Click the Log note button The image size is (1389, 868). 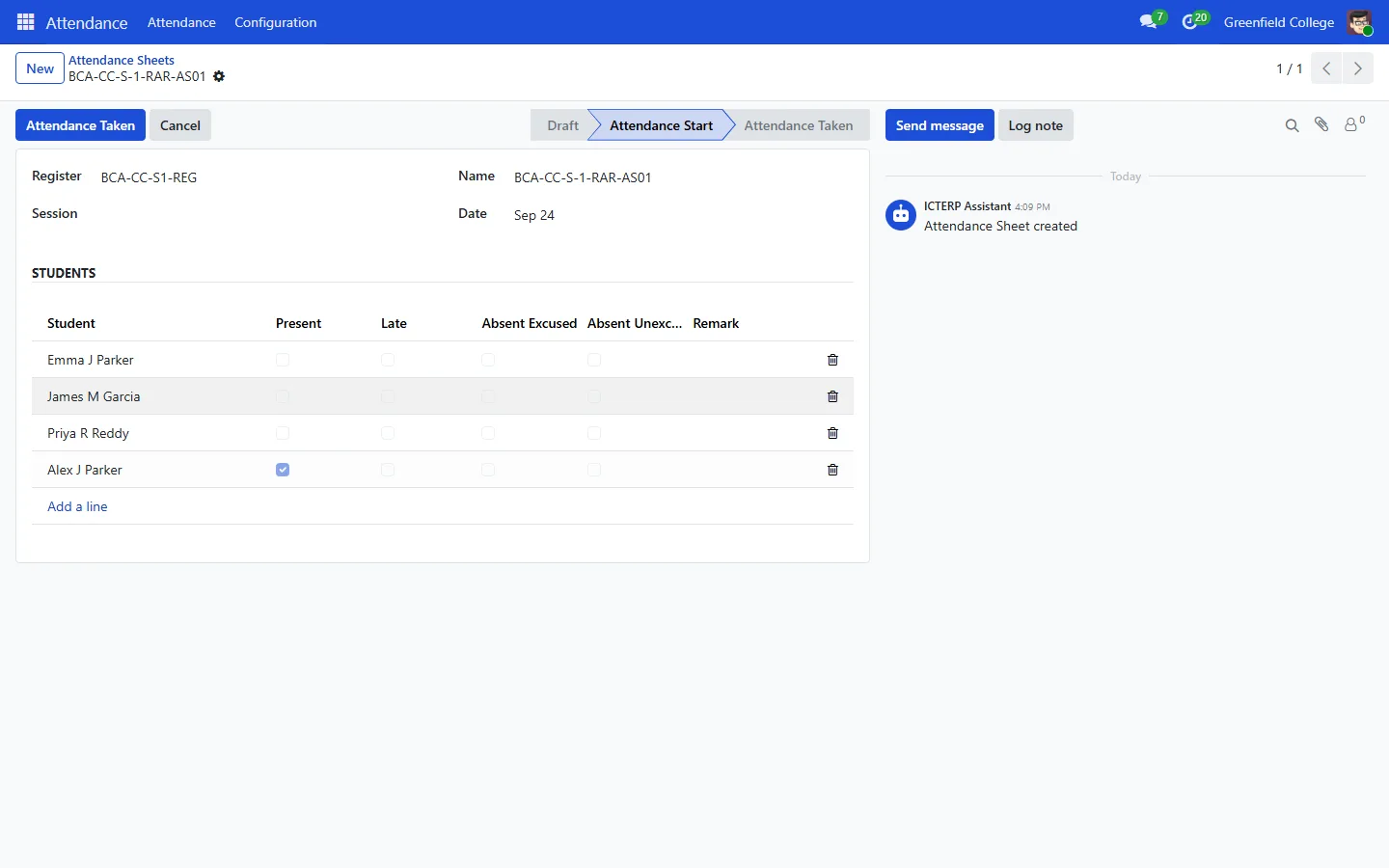pyautogui.click(x=1036, y=125)
